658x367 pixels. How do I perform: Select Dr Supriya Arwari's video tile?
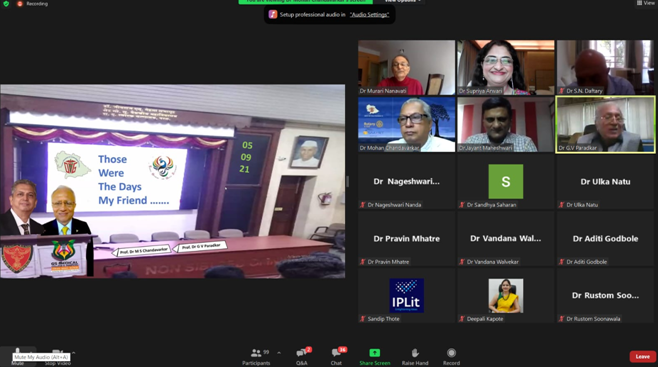click(506, 68)
